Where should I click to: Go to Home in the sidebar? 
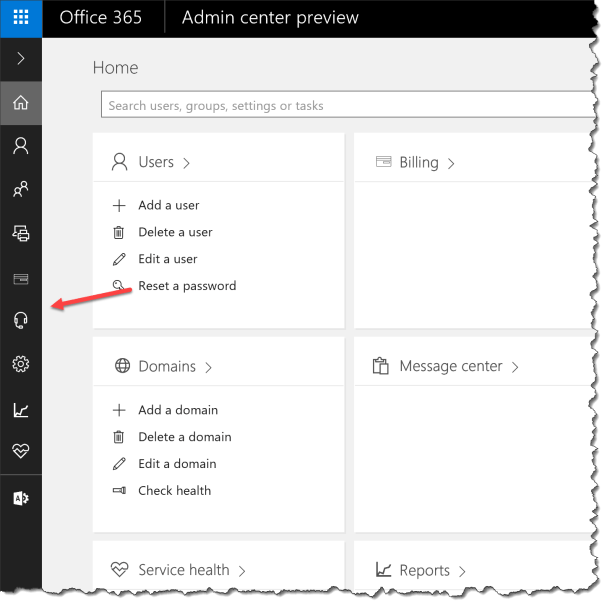pyautogui.click(x=20, y=102)
